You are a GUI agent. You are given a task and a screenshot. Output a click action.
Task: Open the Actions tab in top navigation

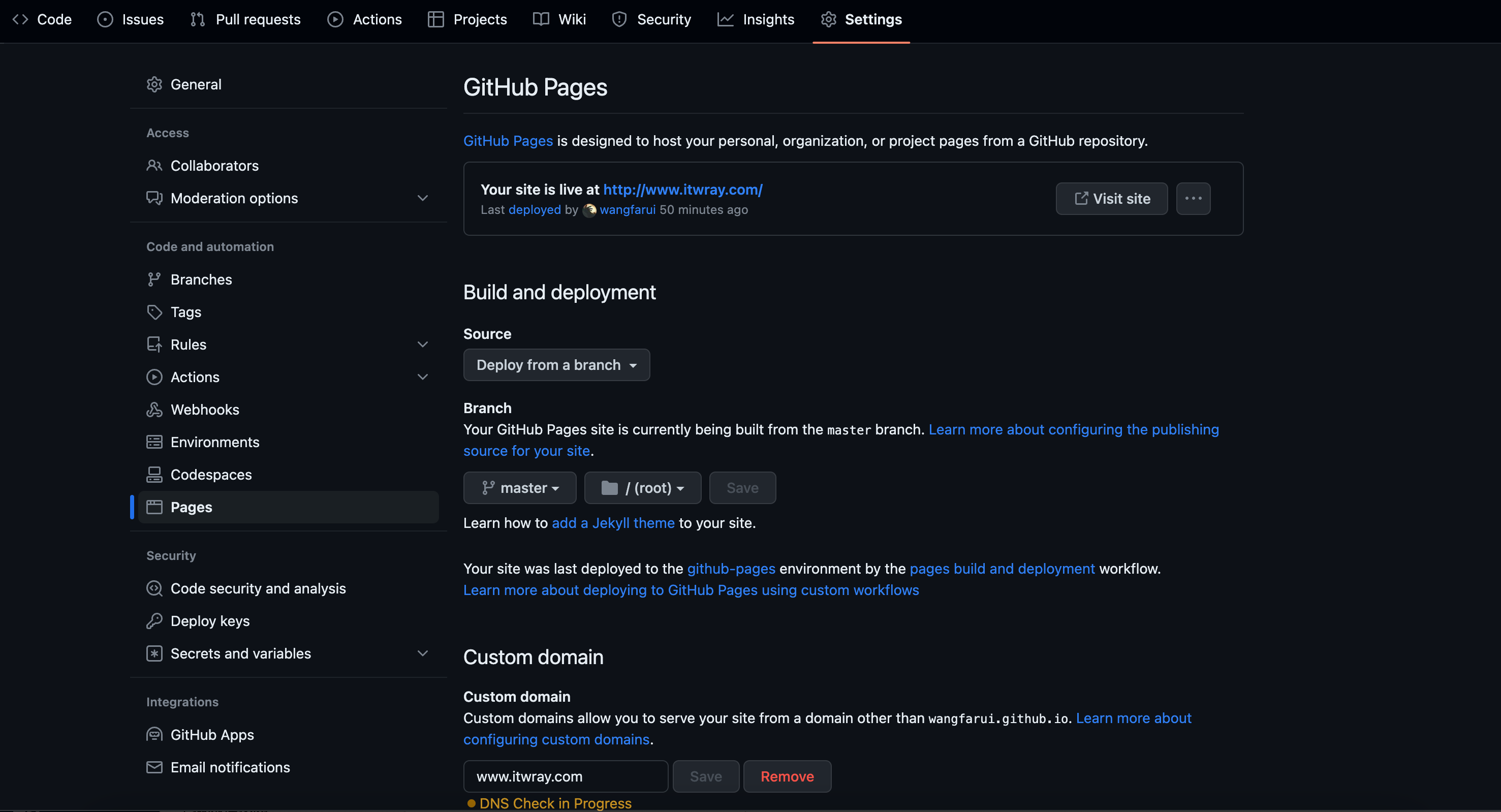[365, 19]
